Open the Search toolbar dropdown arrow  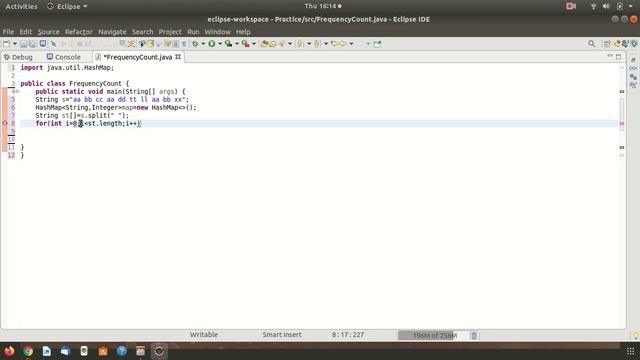click(x=290, y=44)
